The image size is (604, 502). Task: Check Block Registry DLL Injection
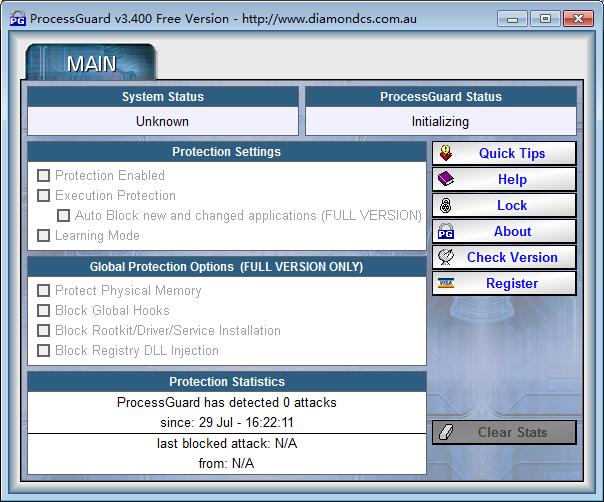(x=44, y=351)
